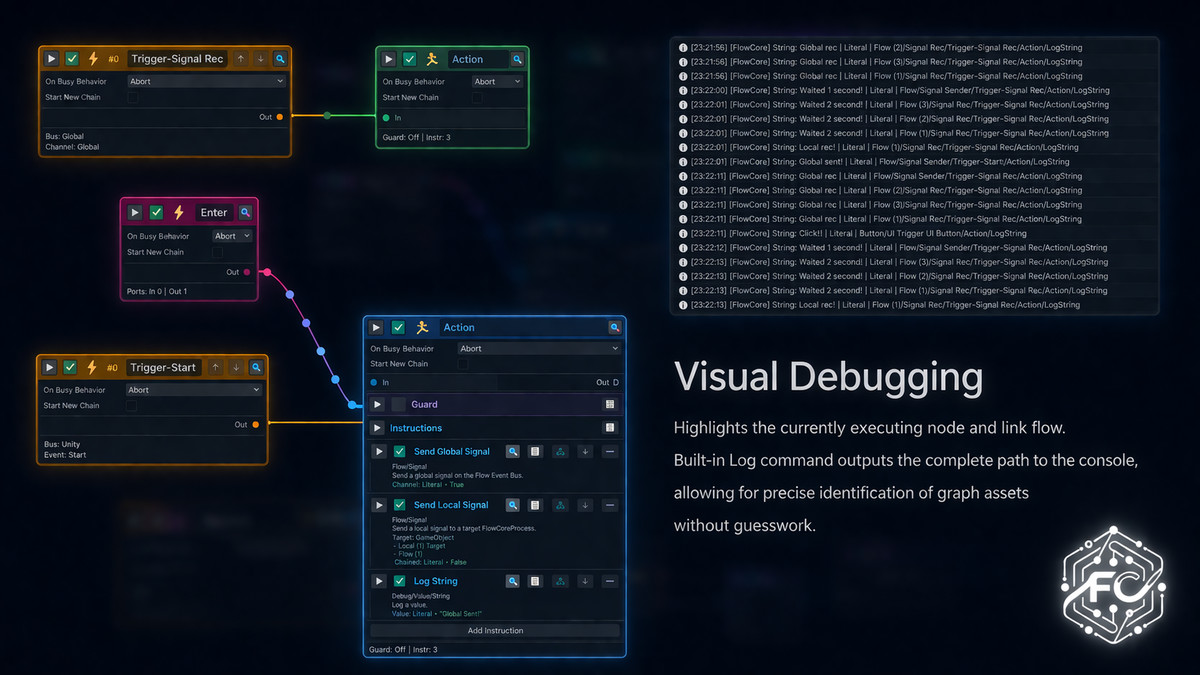This screenshot has height=675, width=1200.
Task: Click search icon on green-bordered Action node
Action: click(x=517, y=59)
